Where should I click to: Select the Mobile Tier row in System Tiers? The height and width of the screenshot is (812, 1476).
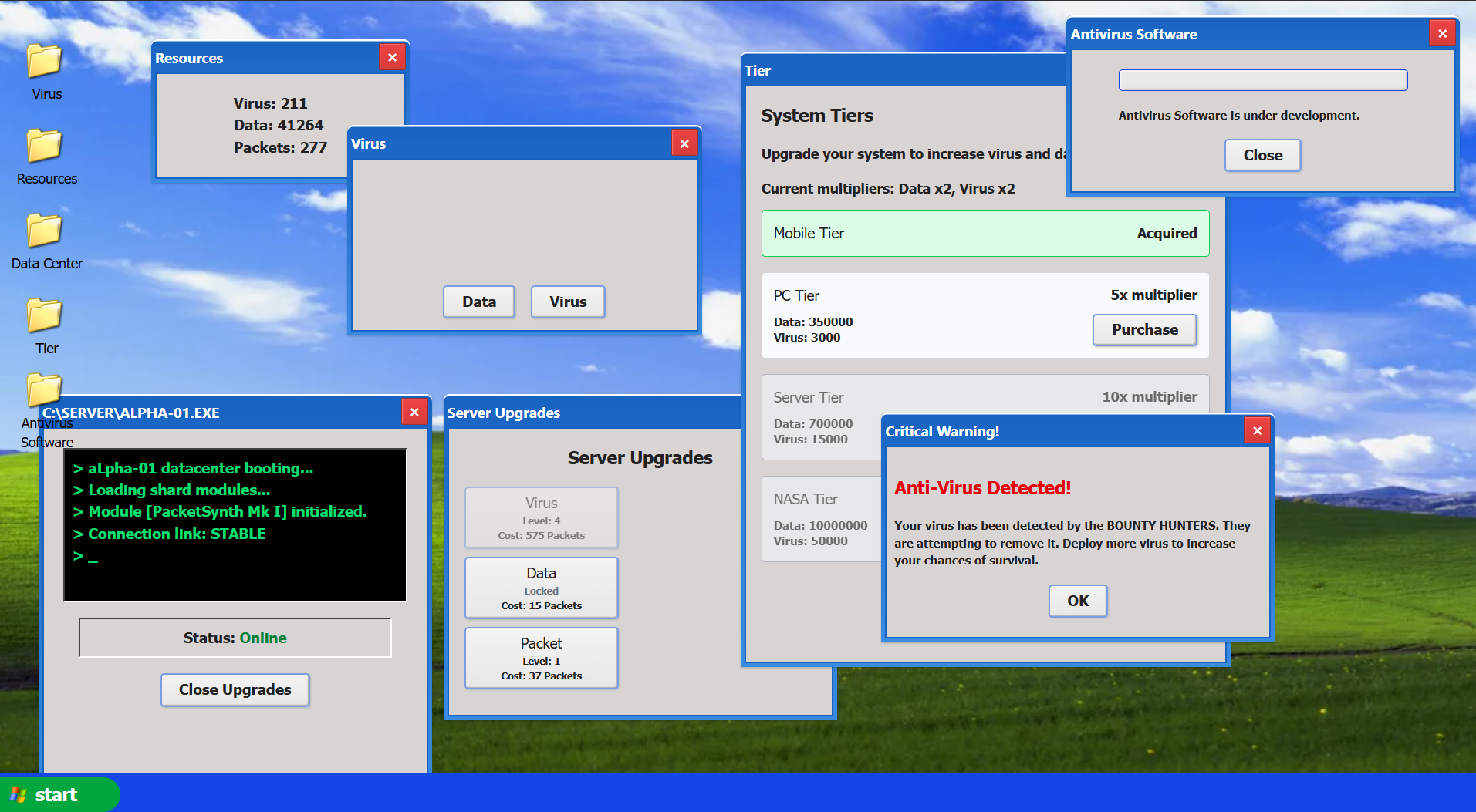click(x=985, y=233)
